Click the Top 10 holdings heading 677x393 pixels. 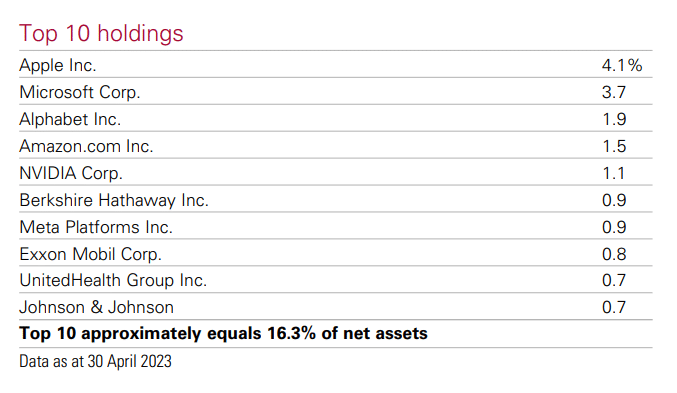pyautogui.click(x=101, y=34)
